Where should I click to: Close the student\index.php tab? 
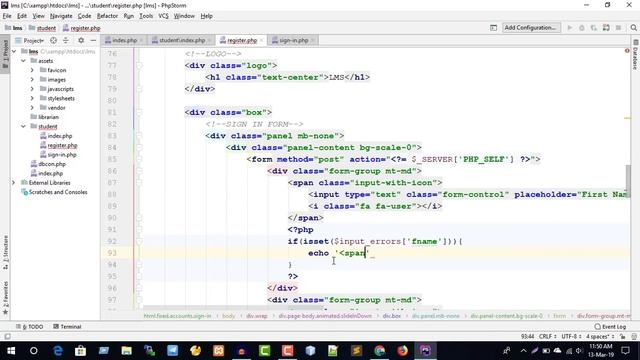tap(209, 40)
